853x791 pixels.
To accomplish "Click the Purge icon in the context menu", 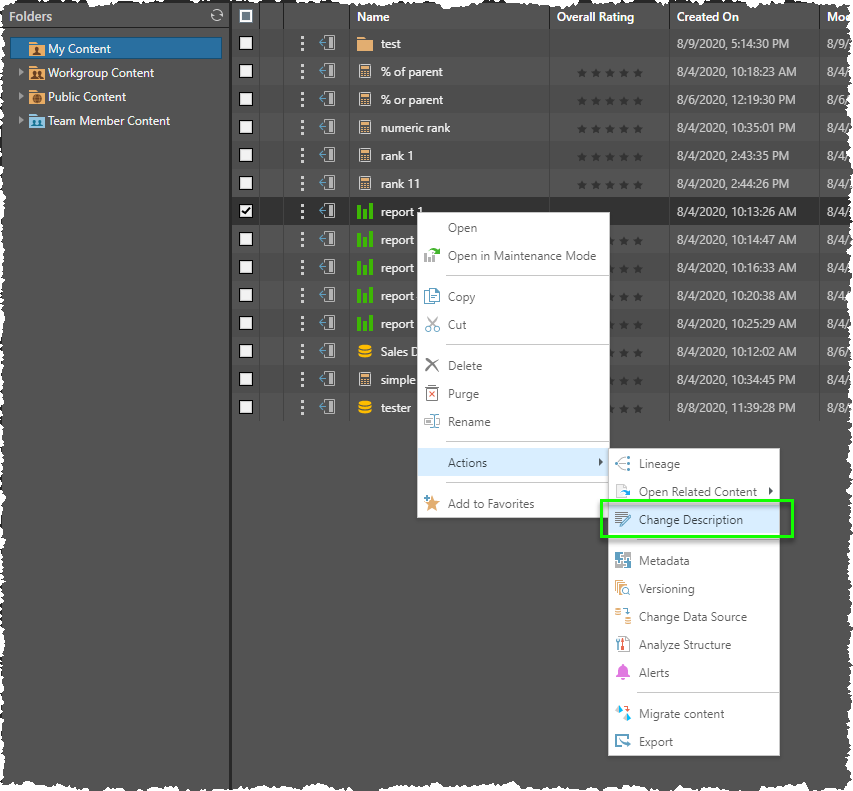I will (432, 394).
